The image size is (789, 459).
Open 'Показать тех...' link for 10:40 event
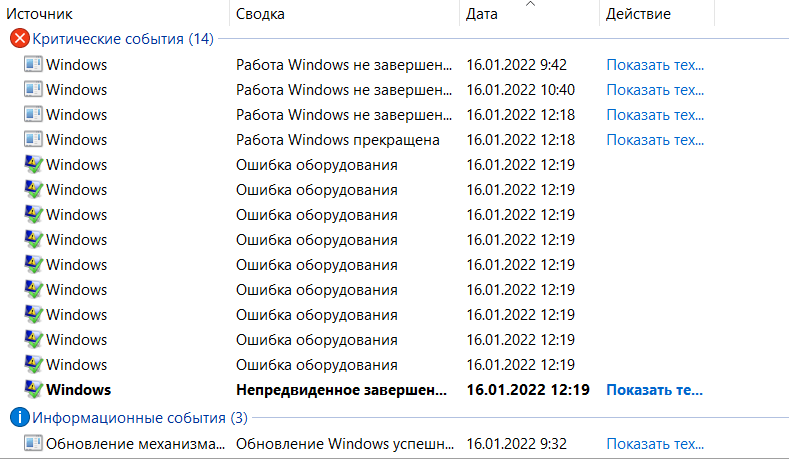pyautogui.click(x=655, y=90)
